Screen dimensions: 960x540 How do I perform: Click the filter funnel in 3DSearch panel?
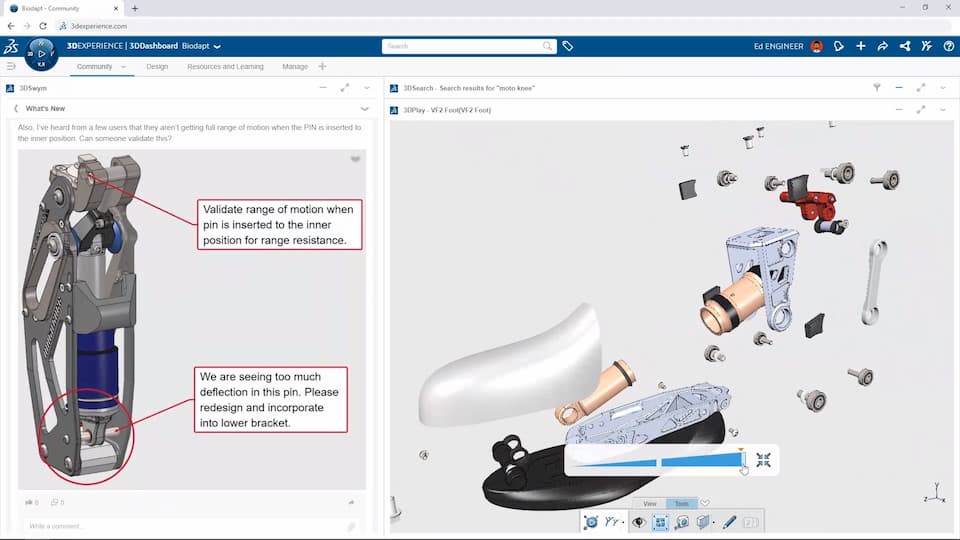pyautogui.click(x=877, y=88)
